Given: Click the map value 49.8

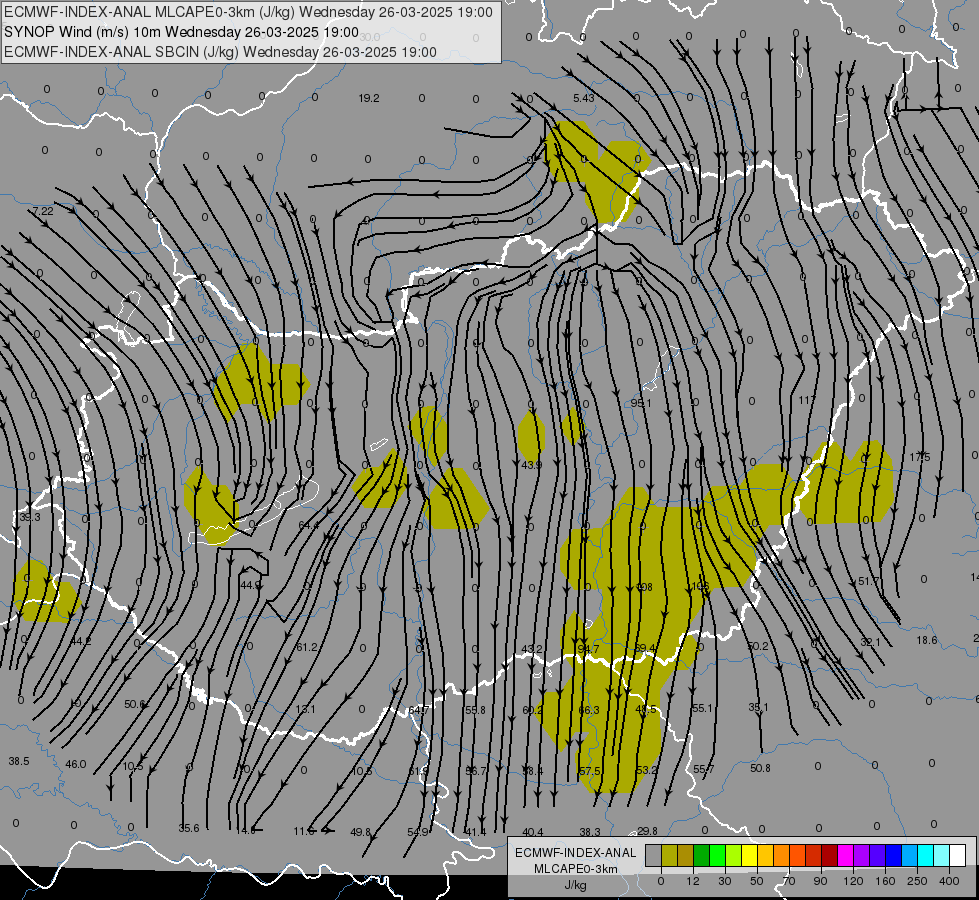Looking at the screenshot, I should [x=361, y=832].
